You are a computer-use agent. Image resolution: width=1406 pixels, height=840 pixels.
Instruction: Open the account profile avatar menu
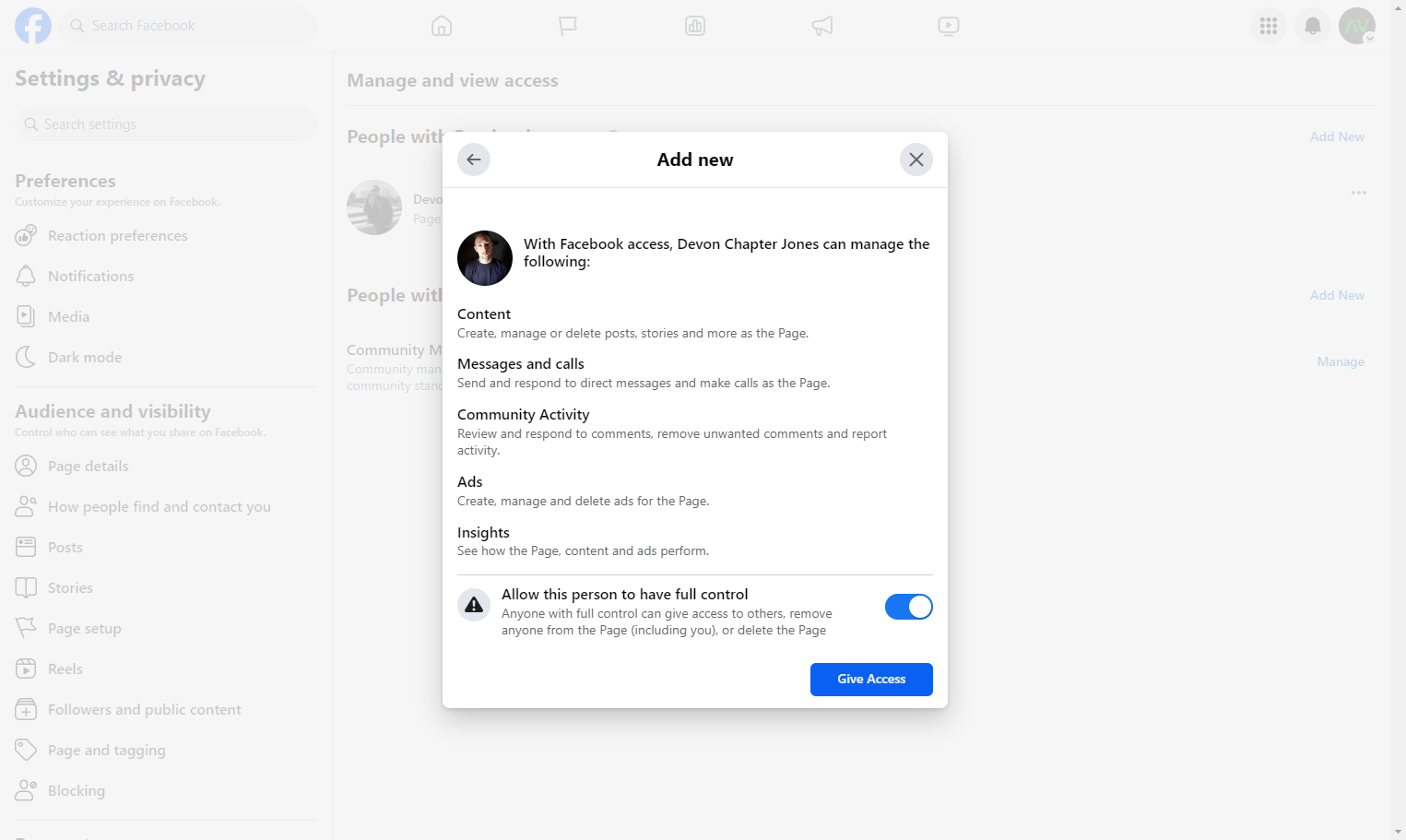pos(1357,26)
